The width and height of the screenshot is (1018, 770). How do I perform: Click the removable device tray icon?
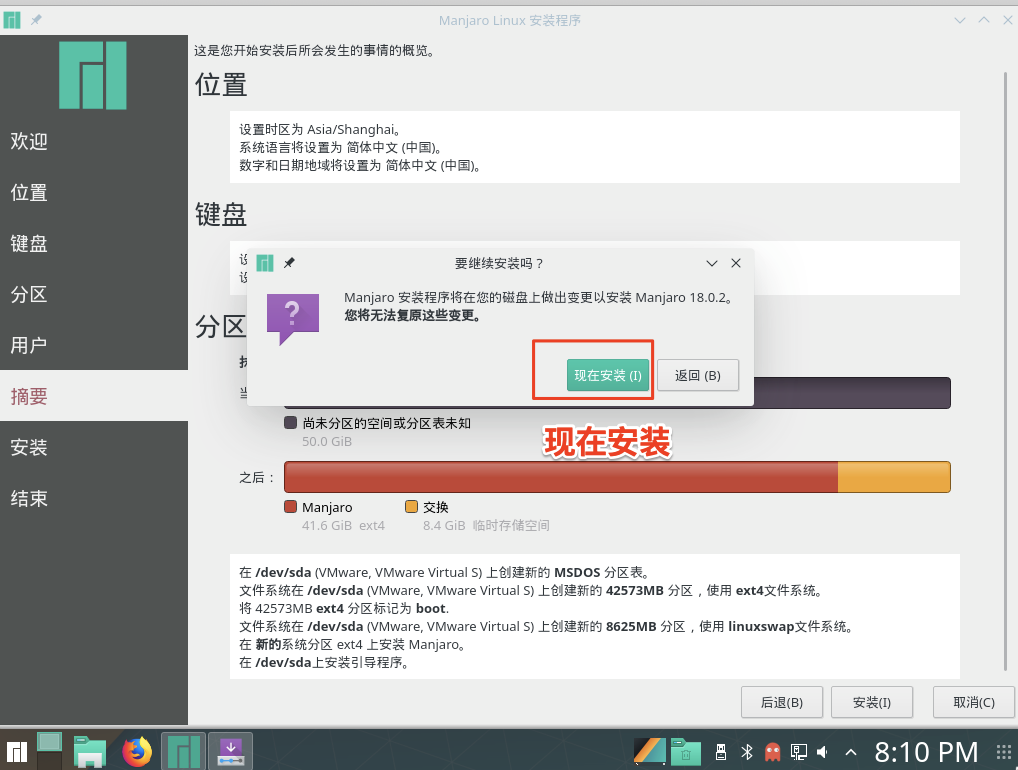coord(721,752)
